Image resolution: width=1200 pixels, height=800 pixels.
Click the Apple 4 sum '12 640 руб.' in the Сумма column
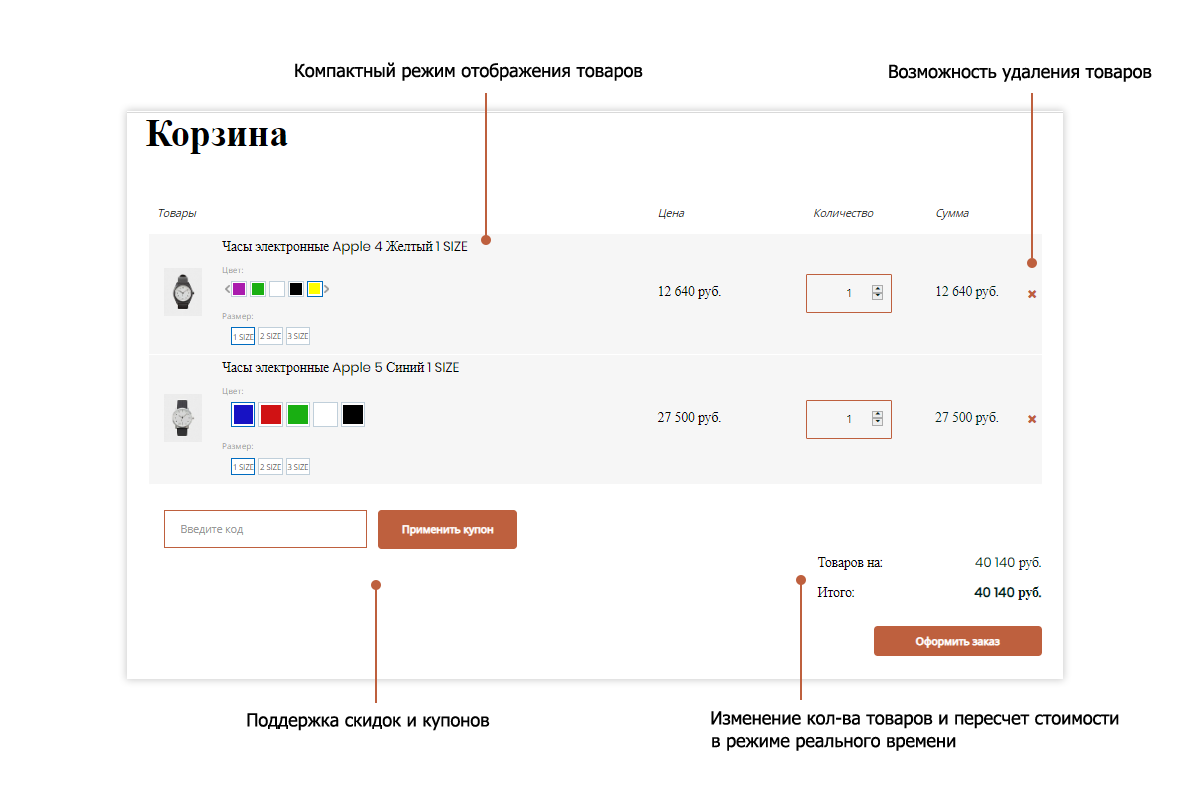(x=967, y=292)
